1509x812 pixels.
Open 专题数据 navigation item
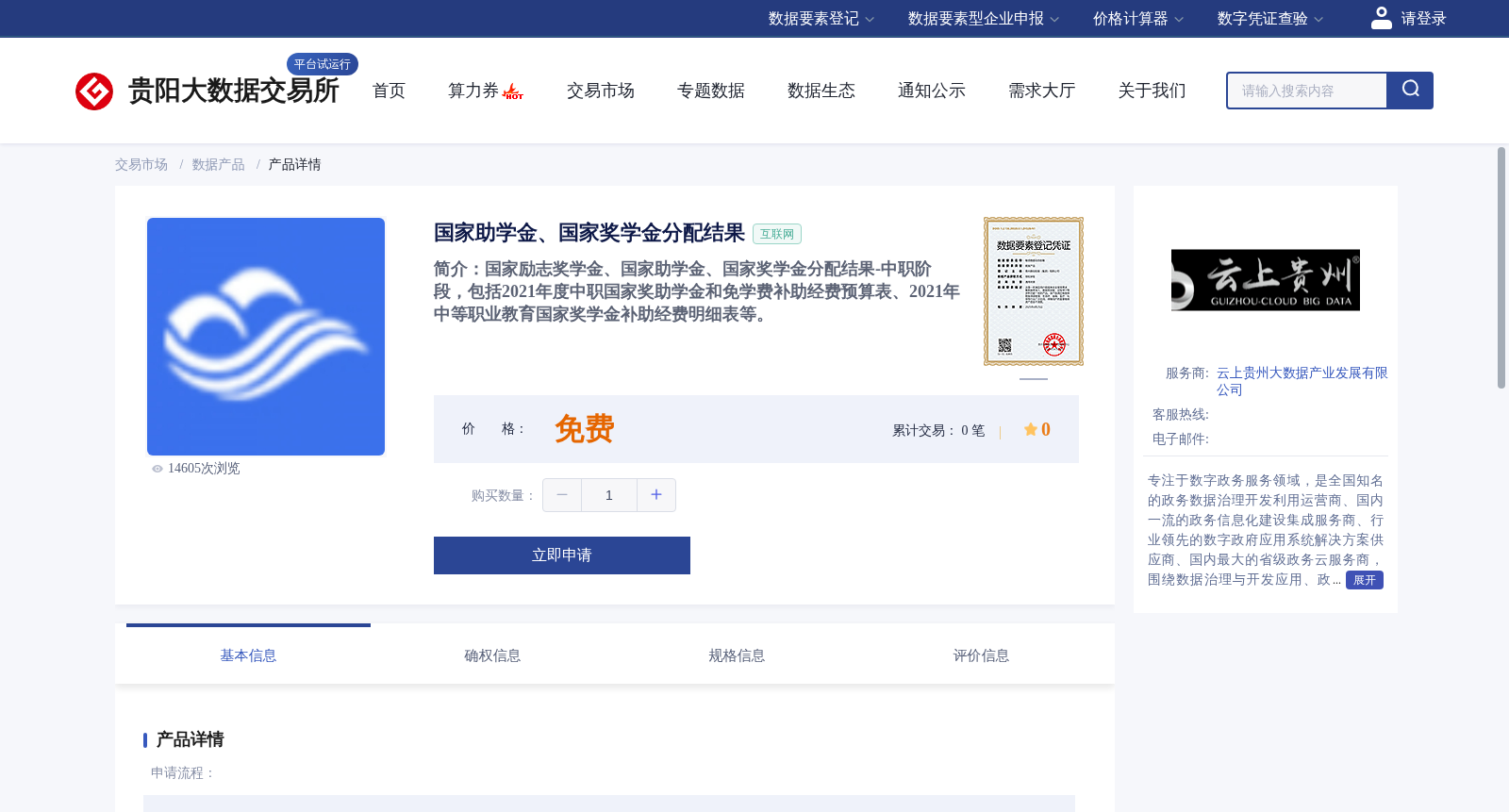point(711,91)
